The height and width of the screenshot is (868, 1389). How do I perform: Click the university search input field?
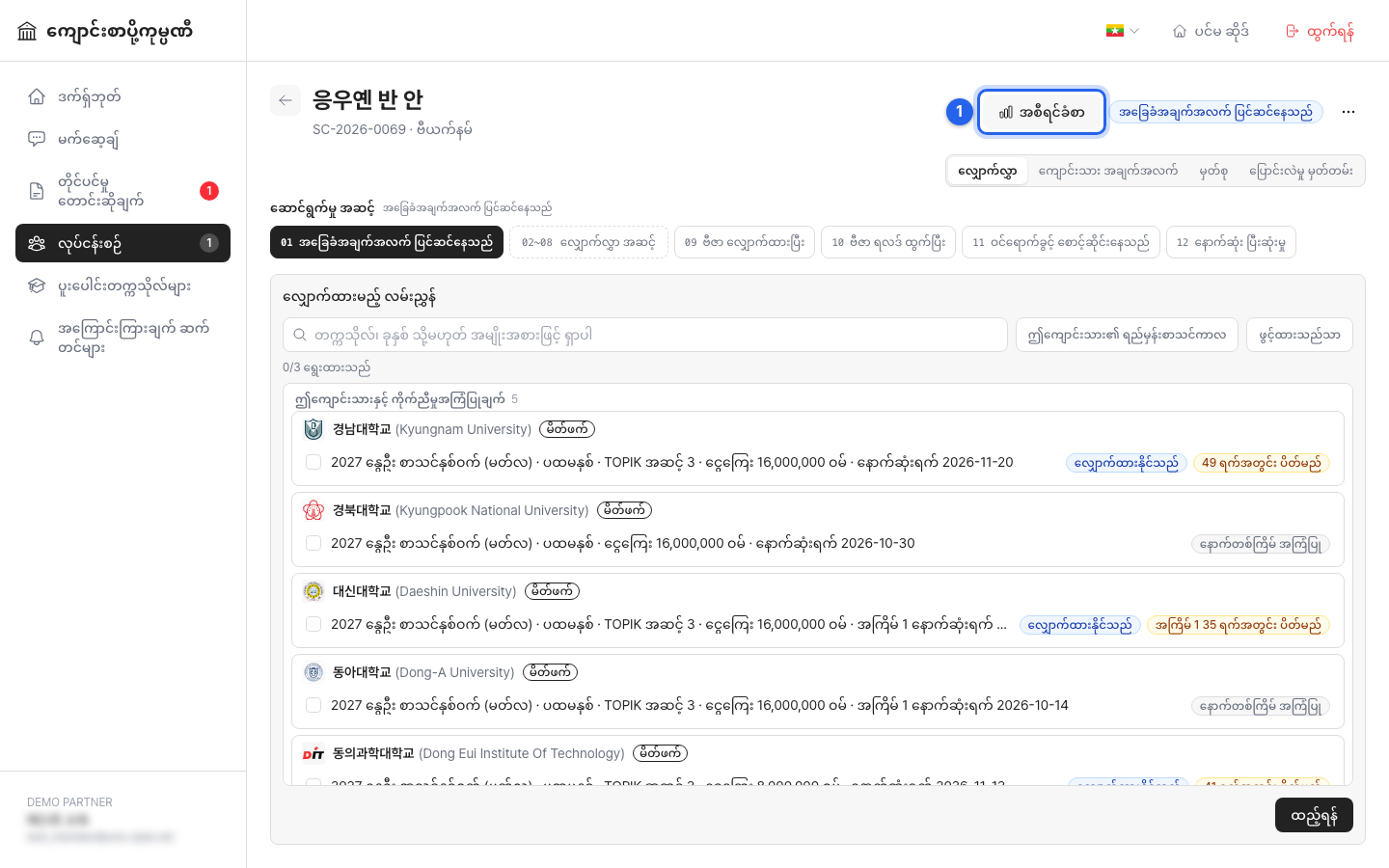tap(645, 335)
